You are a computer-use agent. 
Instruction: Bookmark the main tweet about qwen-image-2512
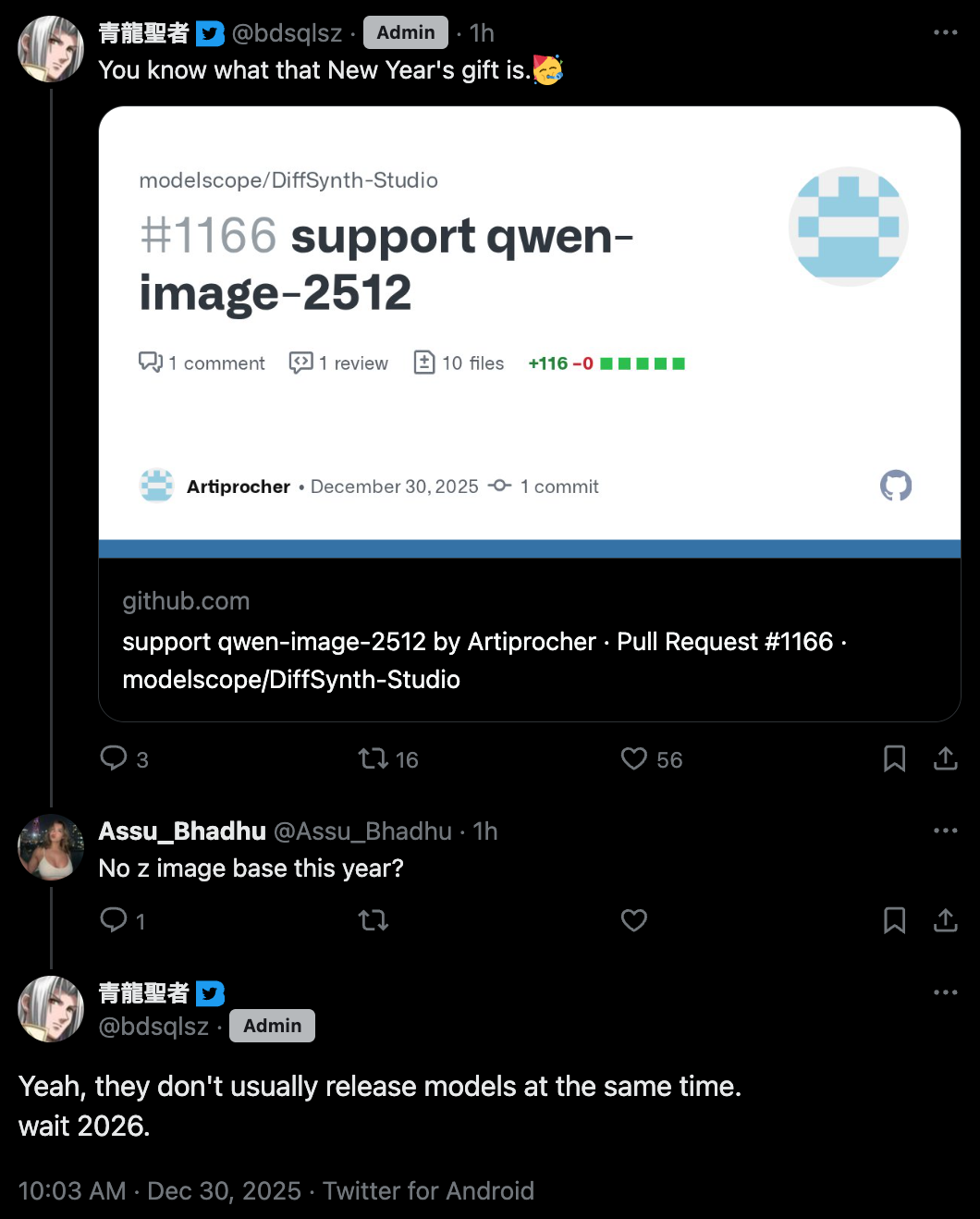pyautogui.click(x=894, y=759)
